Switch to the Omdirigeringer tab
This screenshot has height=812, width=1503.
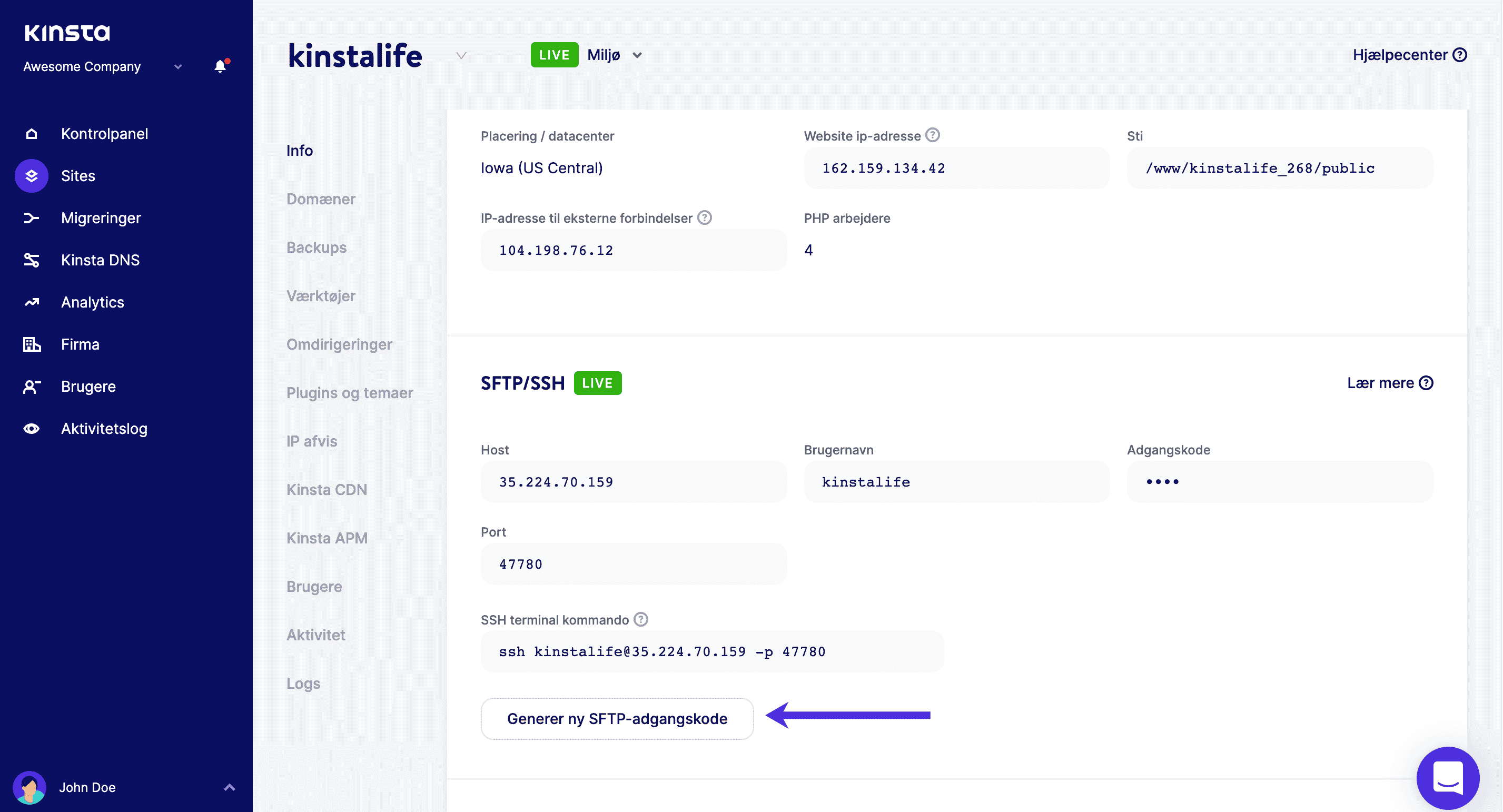[339, 344]
